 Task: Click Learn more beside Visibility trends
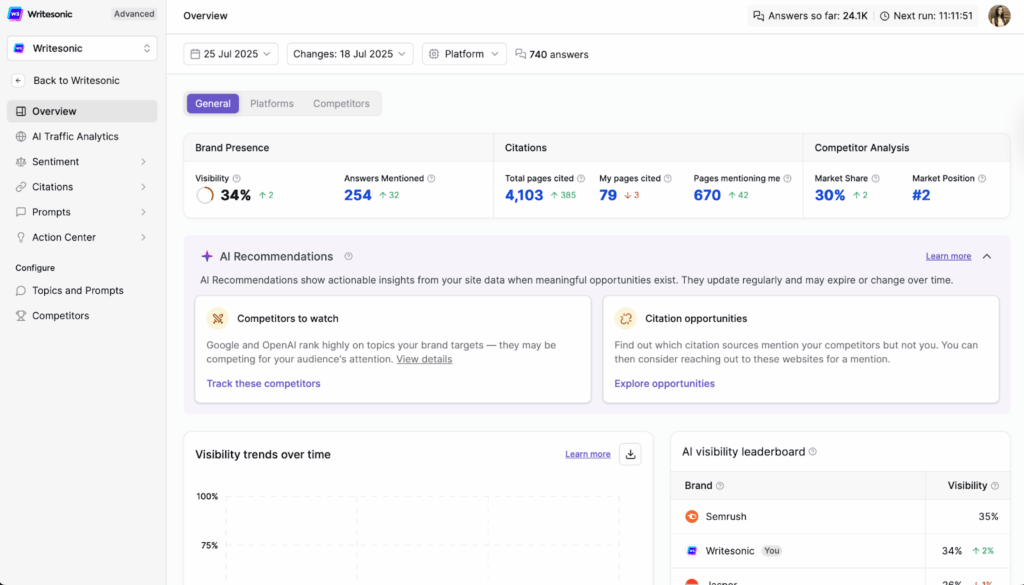pyautogui.click(x=588, y=454)
